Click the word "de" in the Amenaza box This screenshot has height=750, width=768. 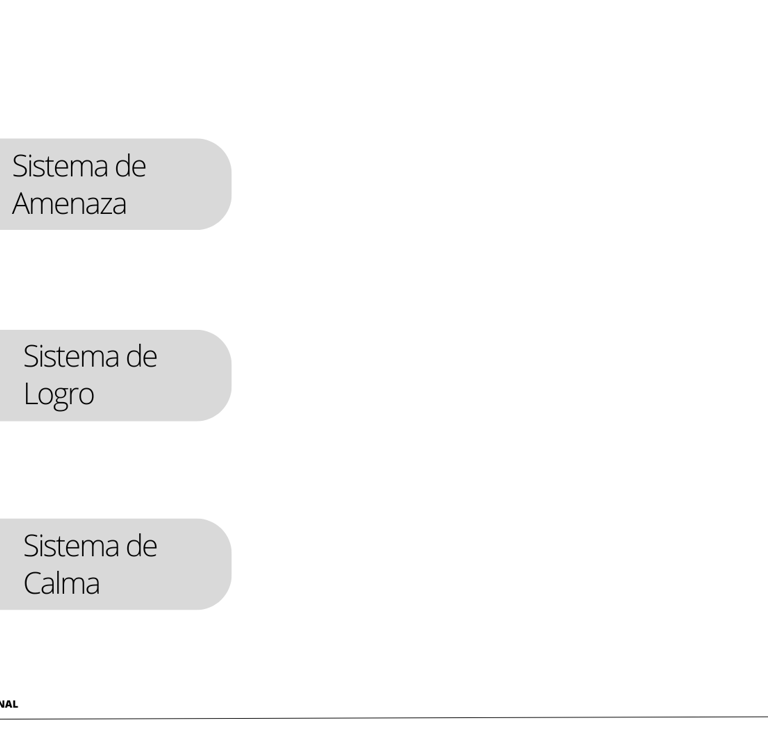(x=130, y=166)
